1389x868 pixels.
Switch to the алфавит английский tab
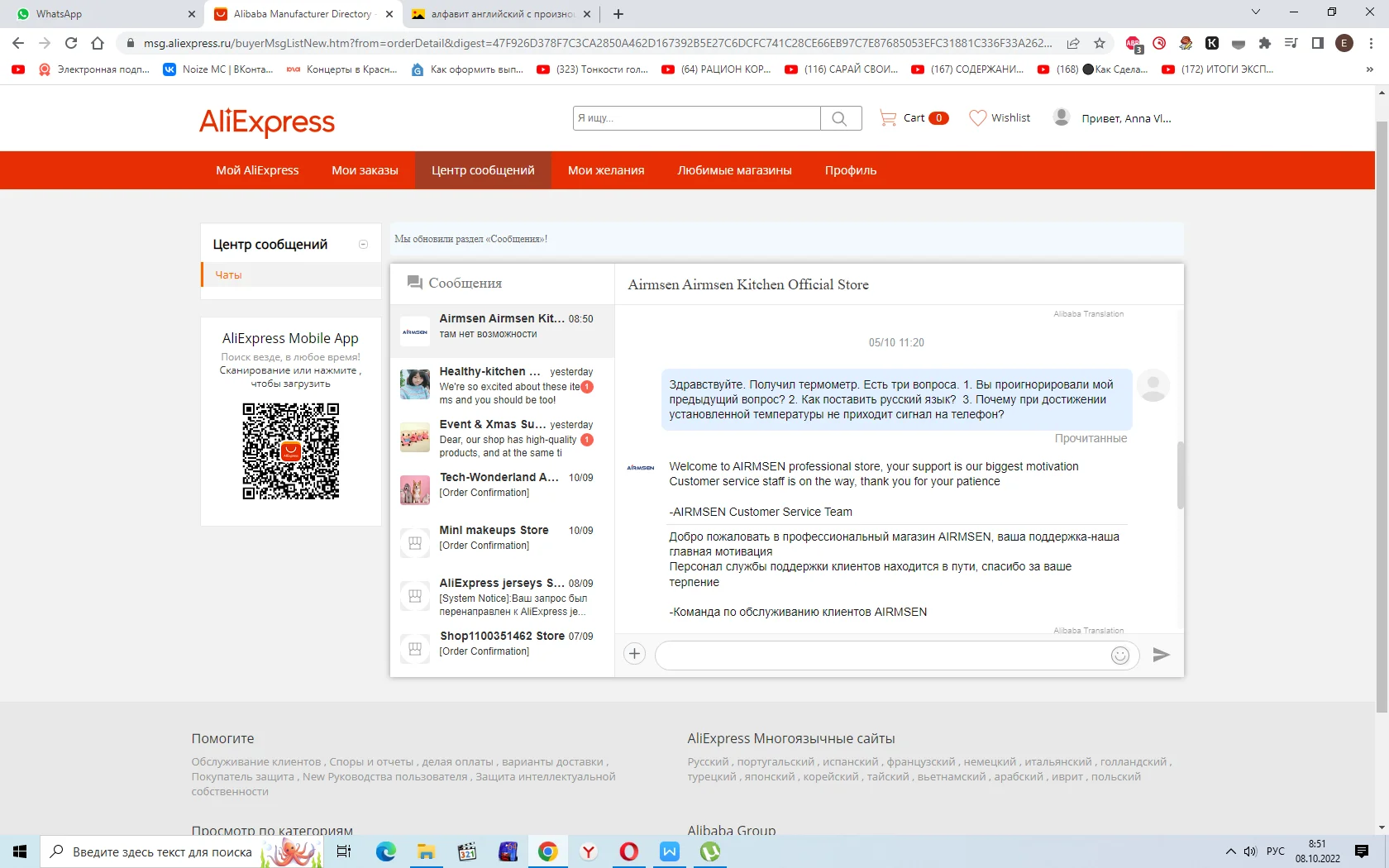point(502,14)
